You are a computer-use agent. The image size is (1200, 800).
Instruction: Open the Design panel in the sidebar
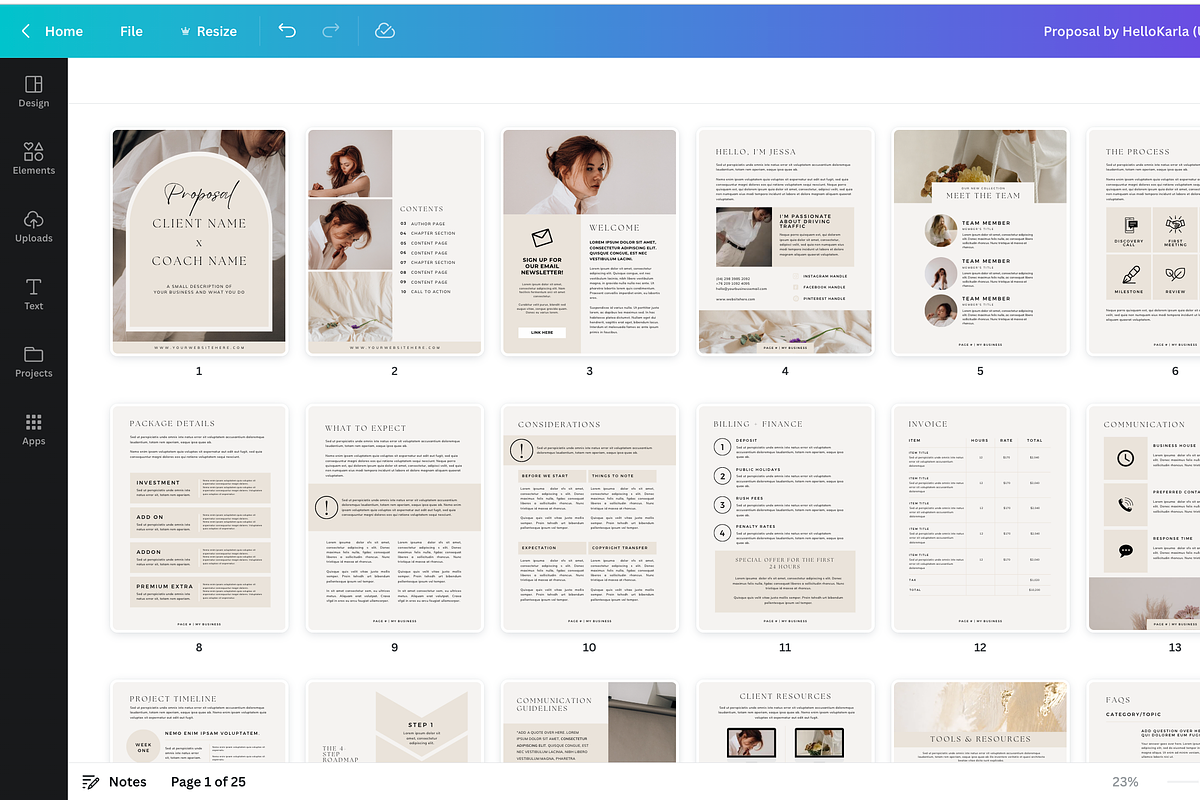click(x=33, y=90)
